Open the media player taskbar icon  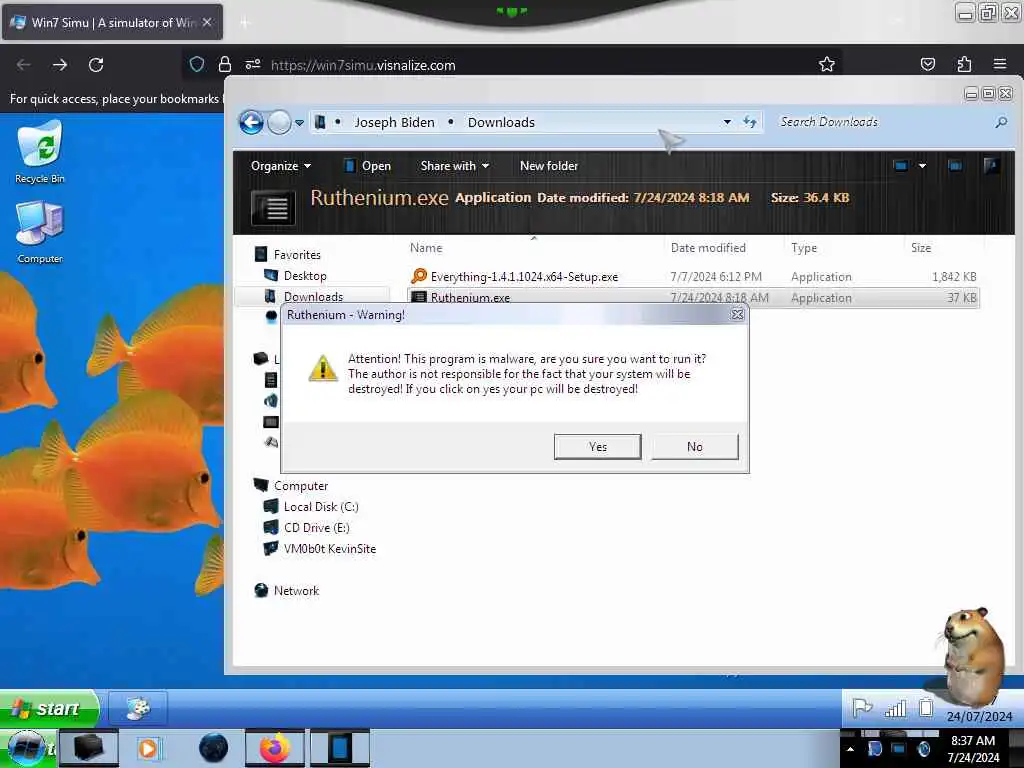148,748
